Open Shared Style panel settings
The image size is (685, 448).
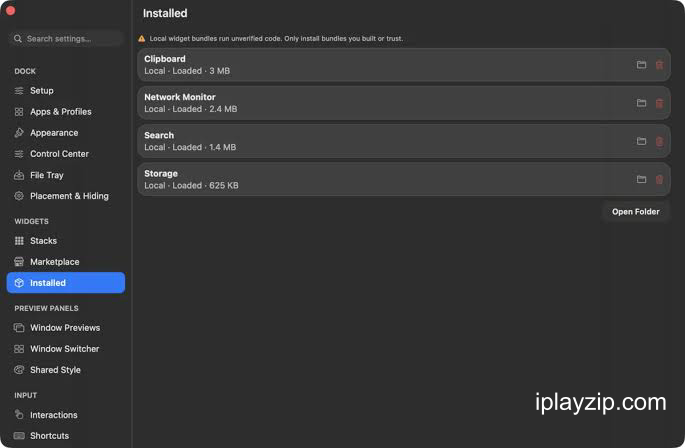66,370
